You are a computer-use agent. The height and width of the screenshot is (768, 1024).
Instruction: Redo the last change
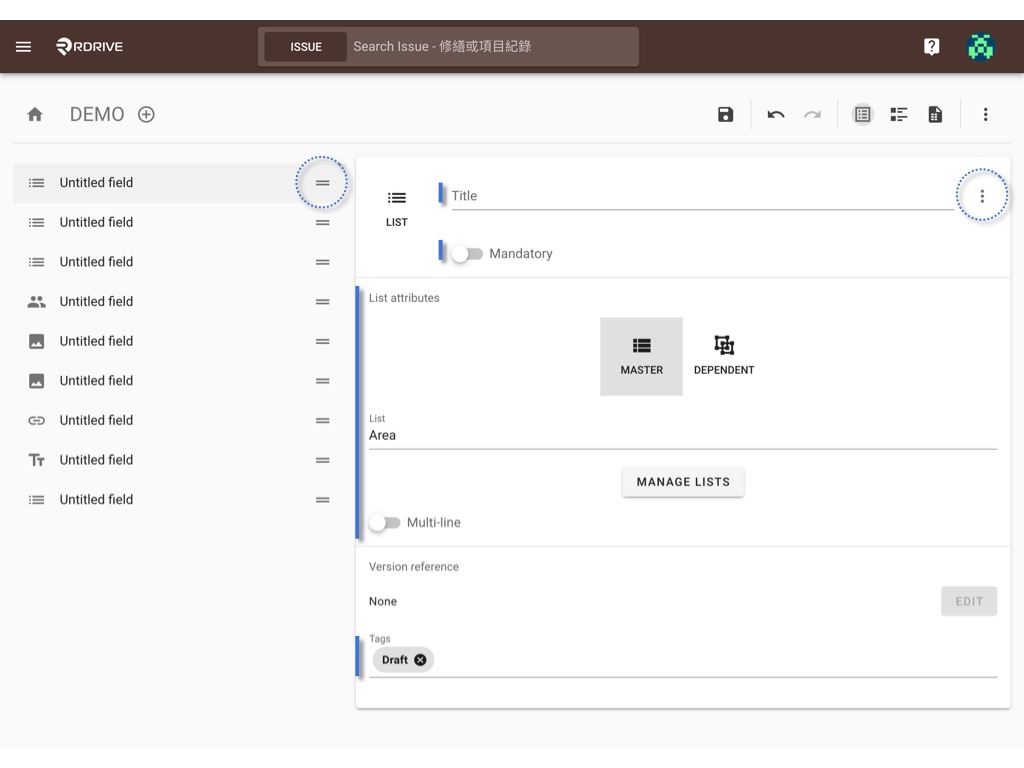(812, 114)
